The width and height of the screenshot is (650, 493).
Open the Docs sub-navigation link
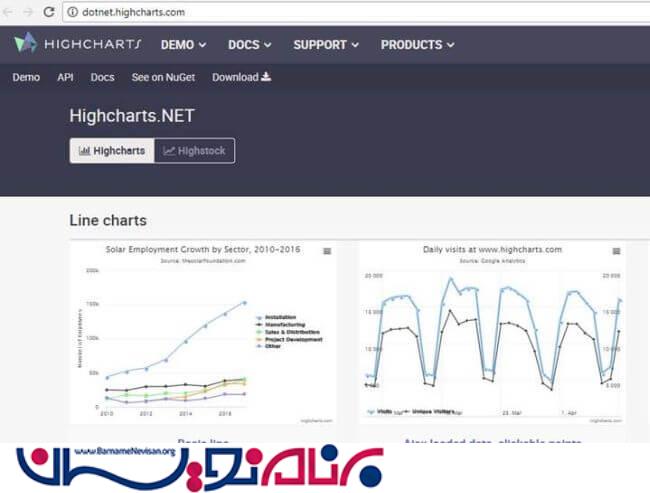[x=102, y=78]
